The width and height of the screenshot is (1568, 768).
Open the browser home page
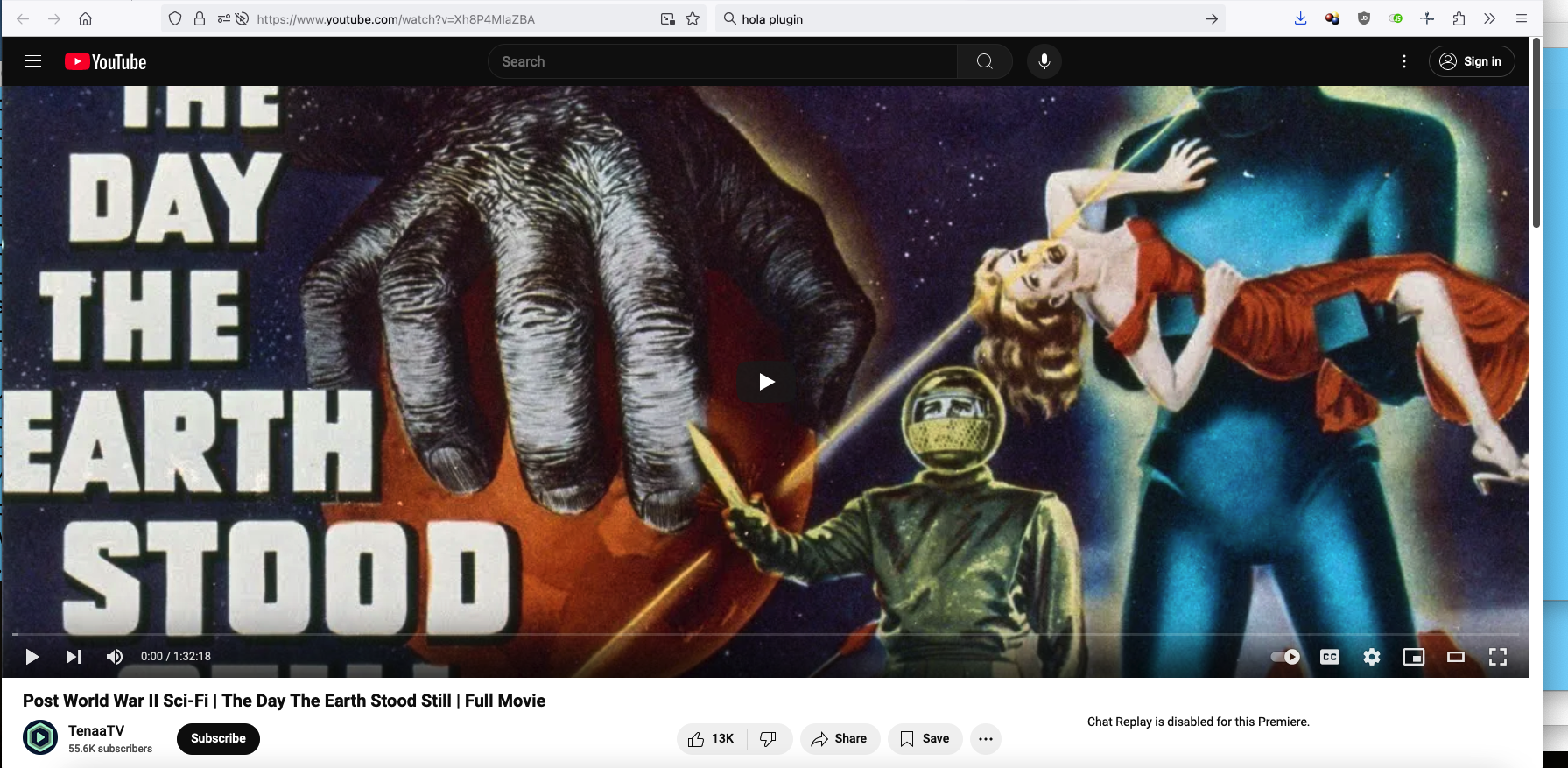coord(86,18)
